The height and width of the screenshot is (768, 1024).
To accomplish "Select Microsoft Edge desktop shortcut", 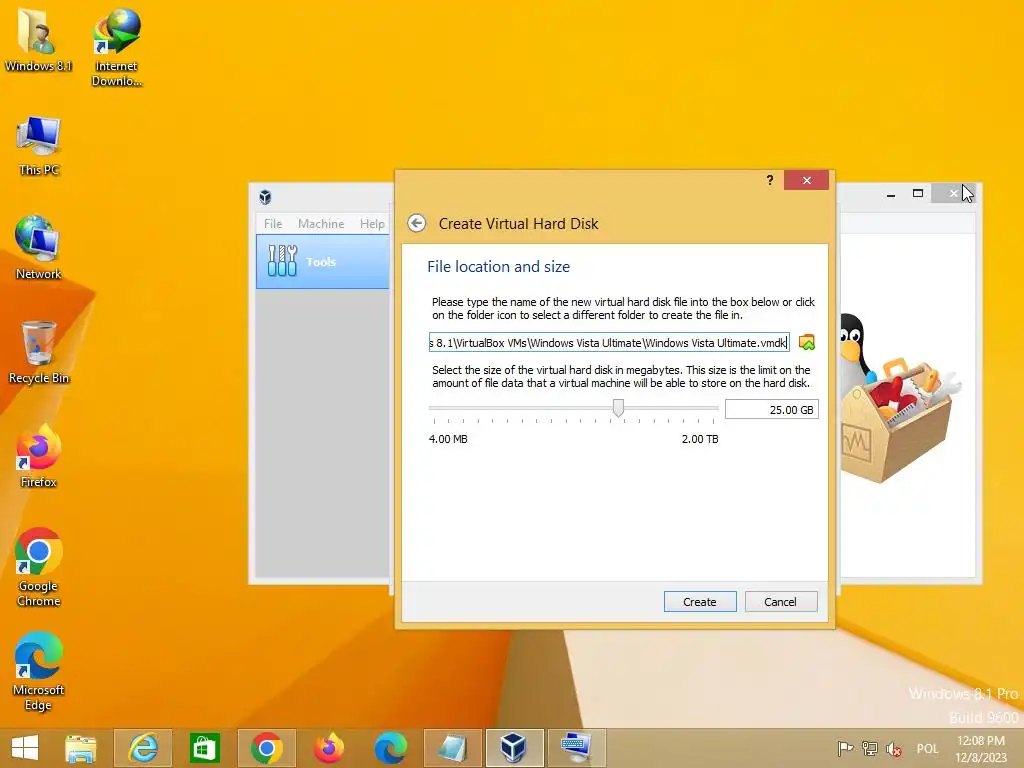I will (39, 671).
